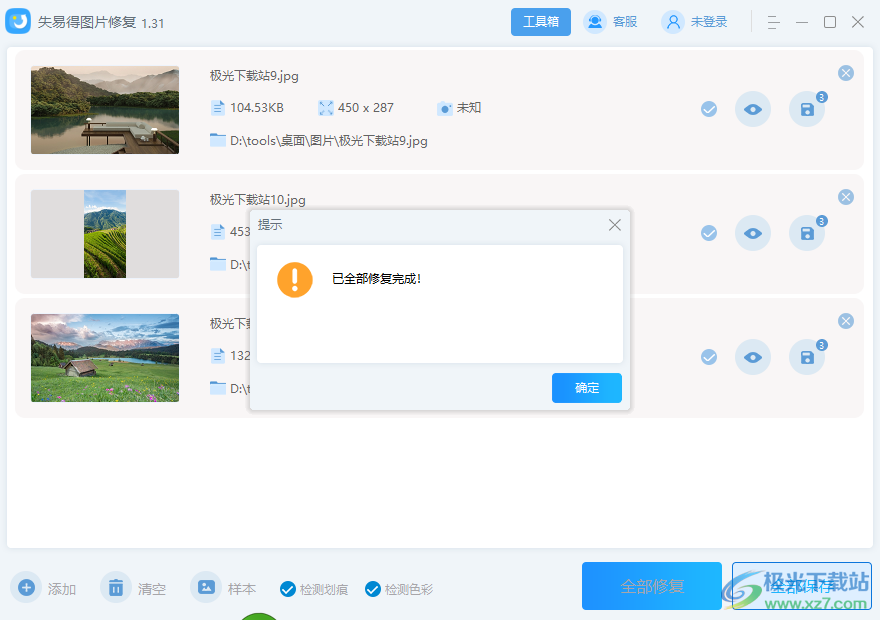
Task: Click the path D:\tools\桌面\图片\极光下载站9.jpg
Action: 329,141
